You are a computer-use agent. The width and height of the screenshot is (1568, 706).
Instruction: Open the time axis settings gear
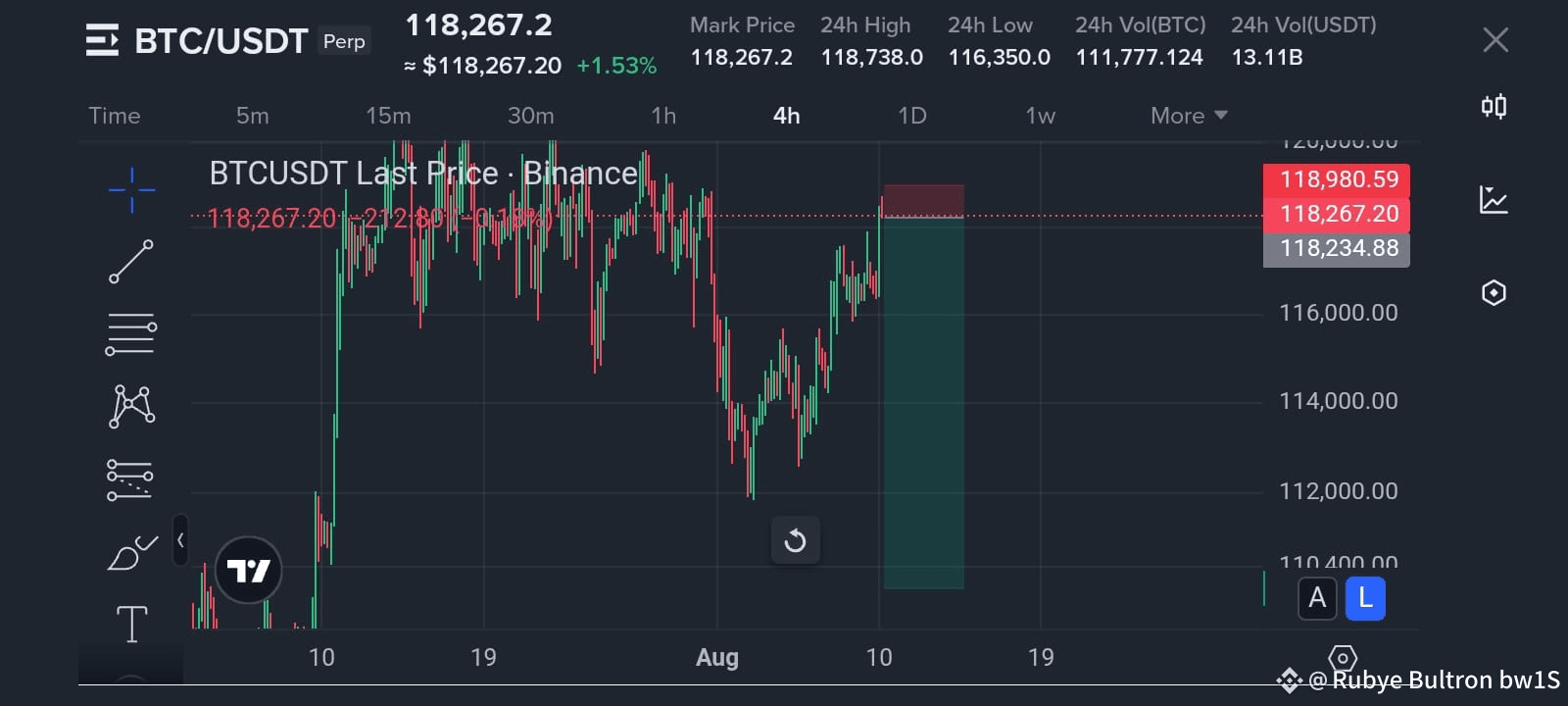[x=1342, y=658]
